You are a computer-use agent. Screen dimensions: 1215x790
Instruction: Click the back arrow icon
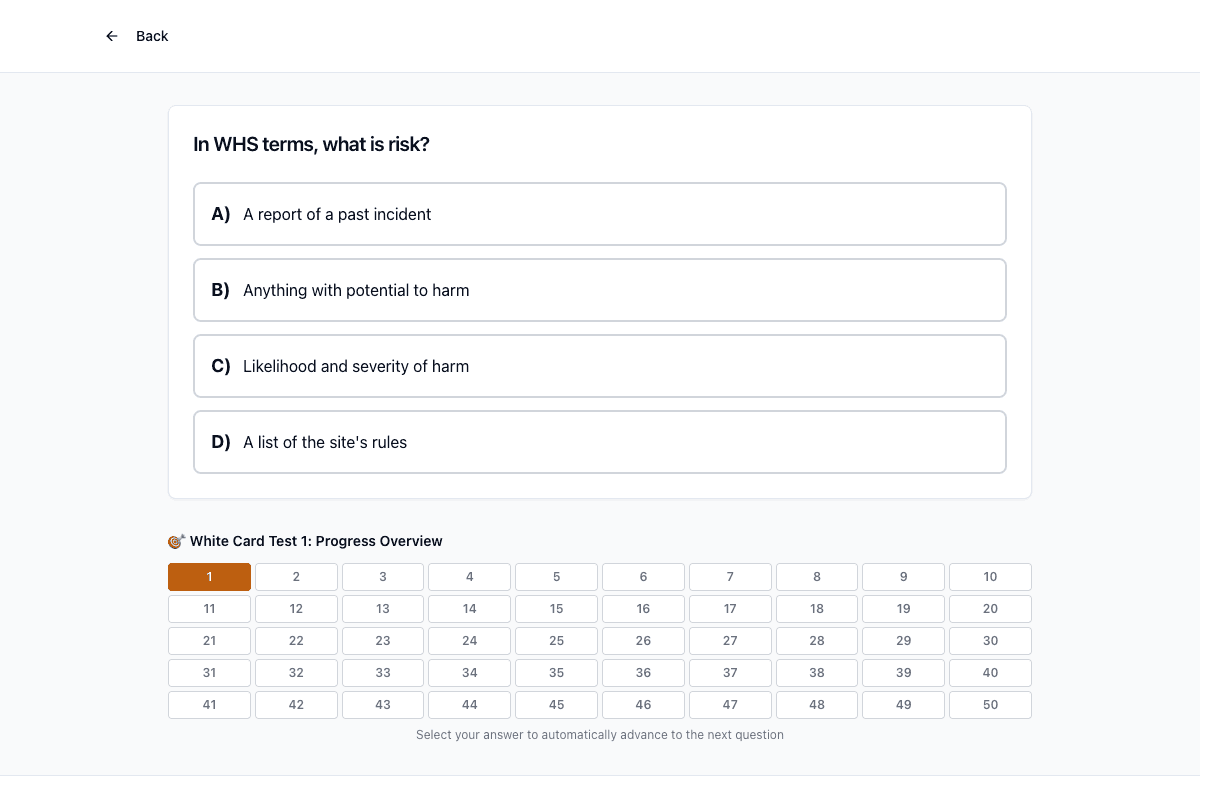[112, 36]
